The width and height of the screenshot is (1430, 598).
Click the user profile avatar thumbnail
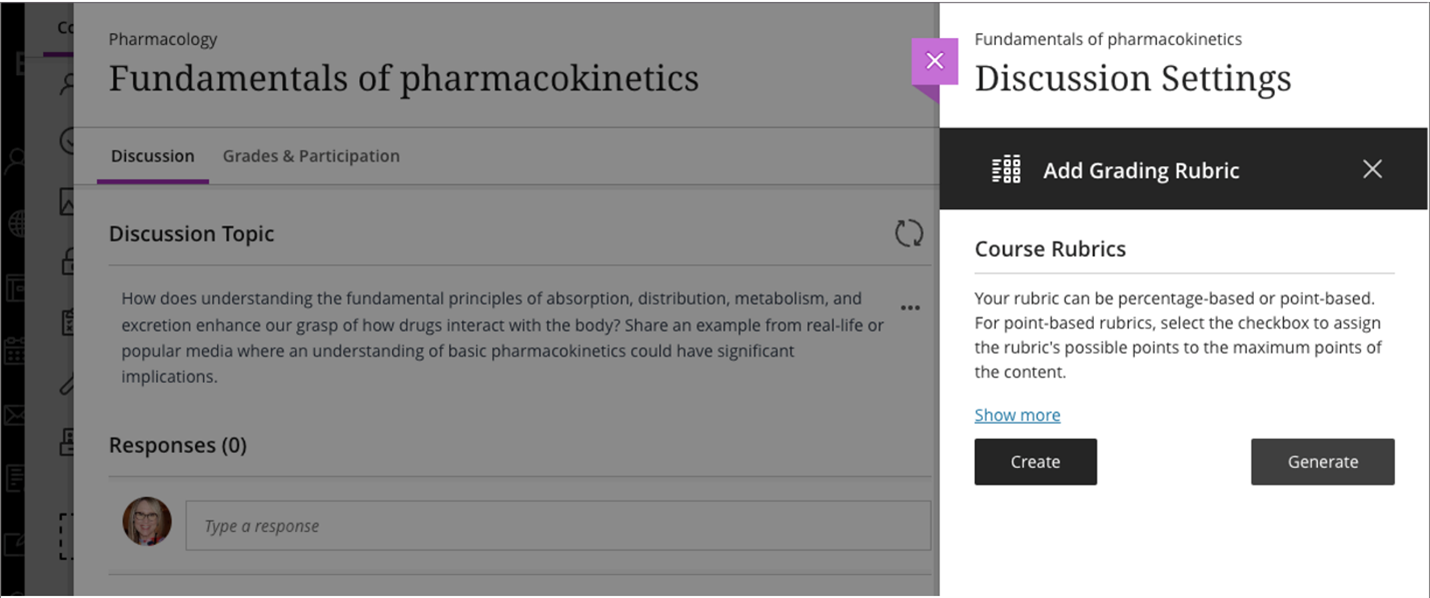pos(147,522)
